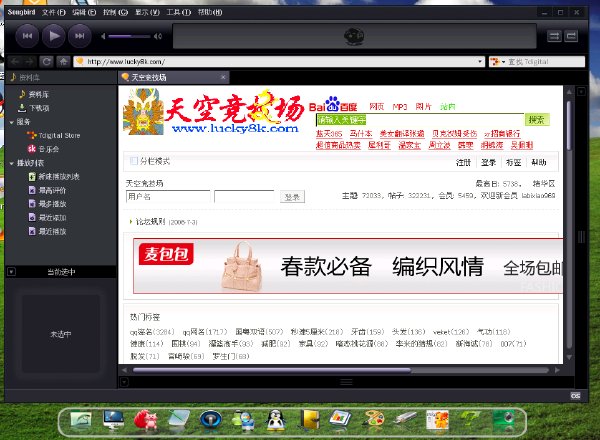Open the red fox dock icon

tap(145, 420)
